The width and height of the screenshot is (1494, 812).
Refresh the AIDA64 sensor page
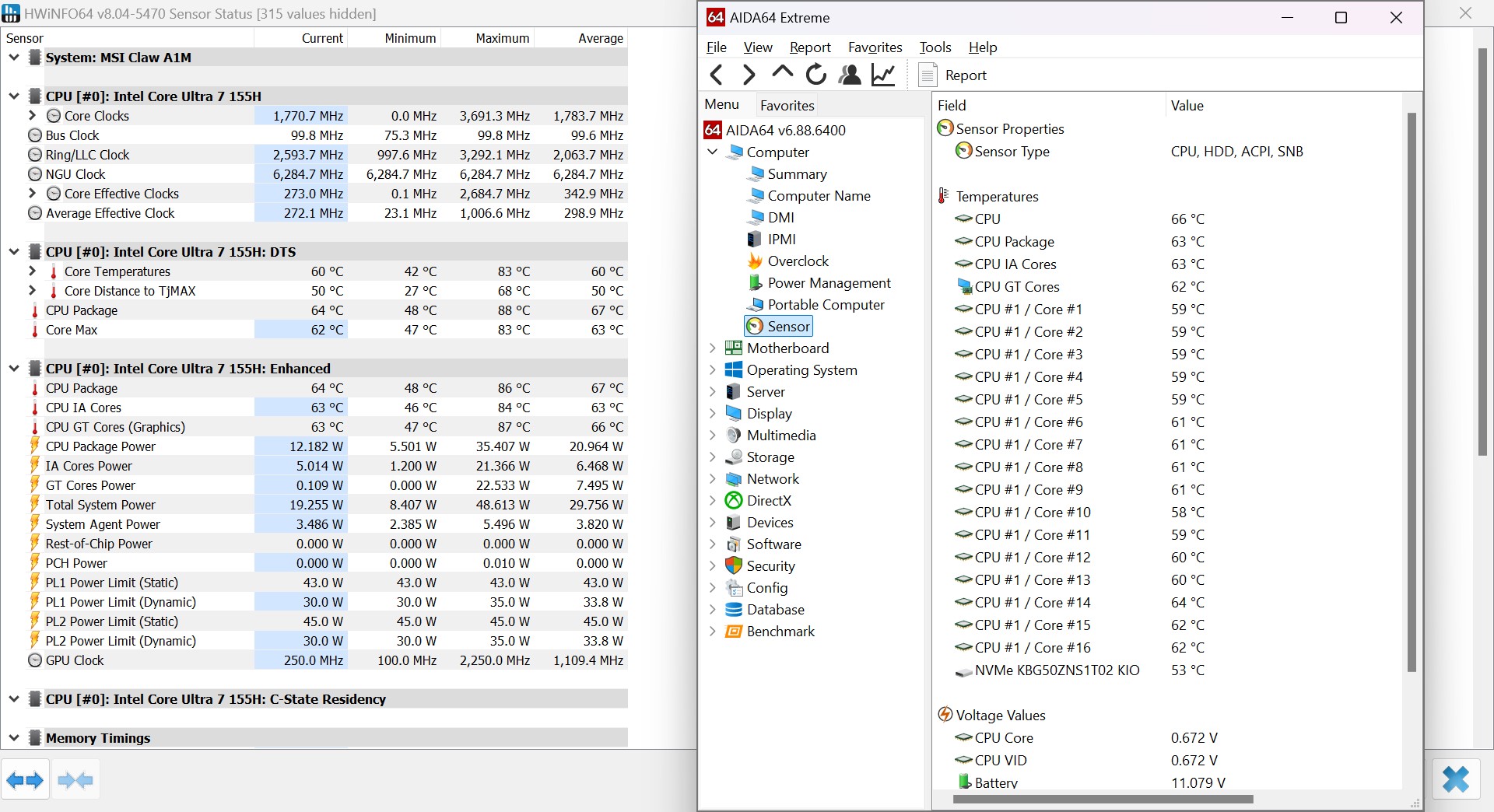(x=815, y=75)
